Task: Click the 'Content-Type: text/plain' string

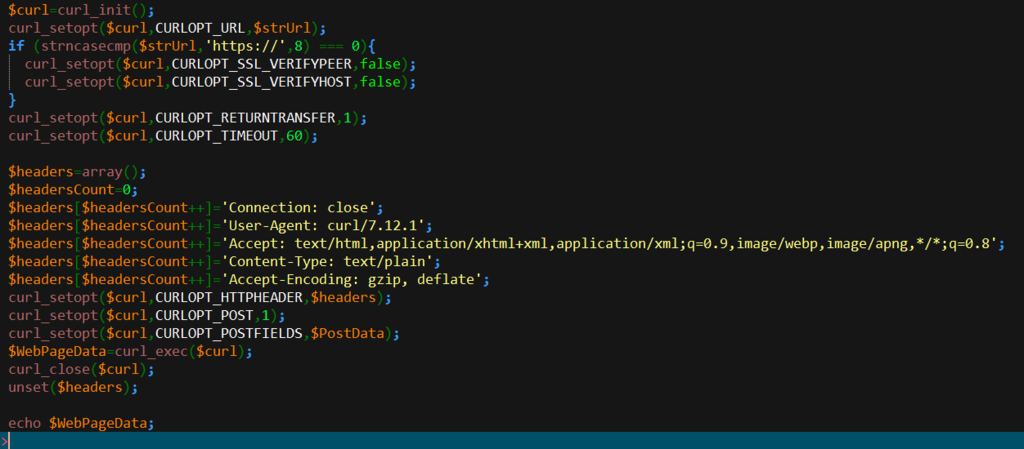Action: click(327, 262)
